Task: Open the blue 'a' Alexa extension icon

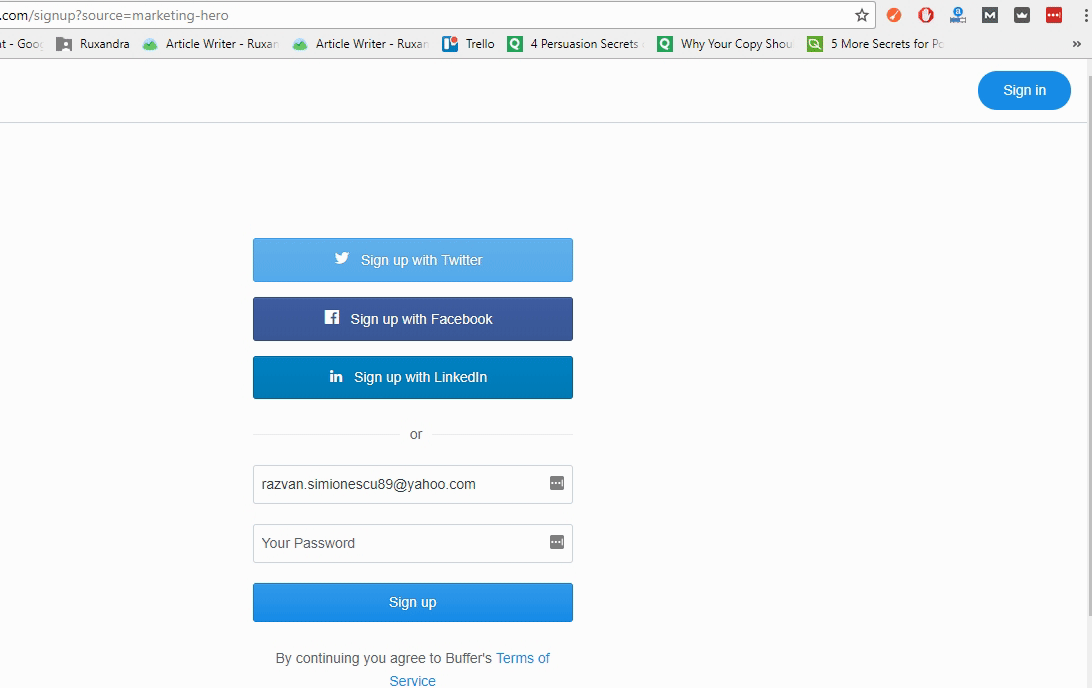Action: point(958,15)
